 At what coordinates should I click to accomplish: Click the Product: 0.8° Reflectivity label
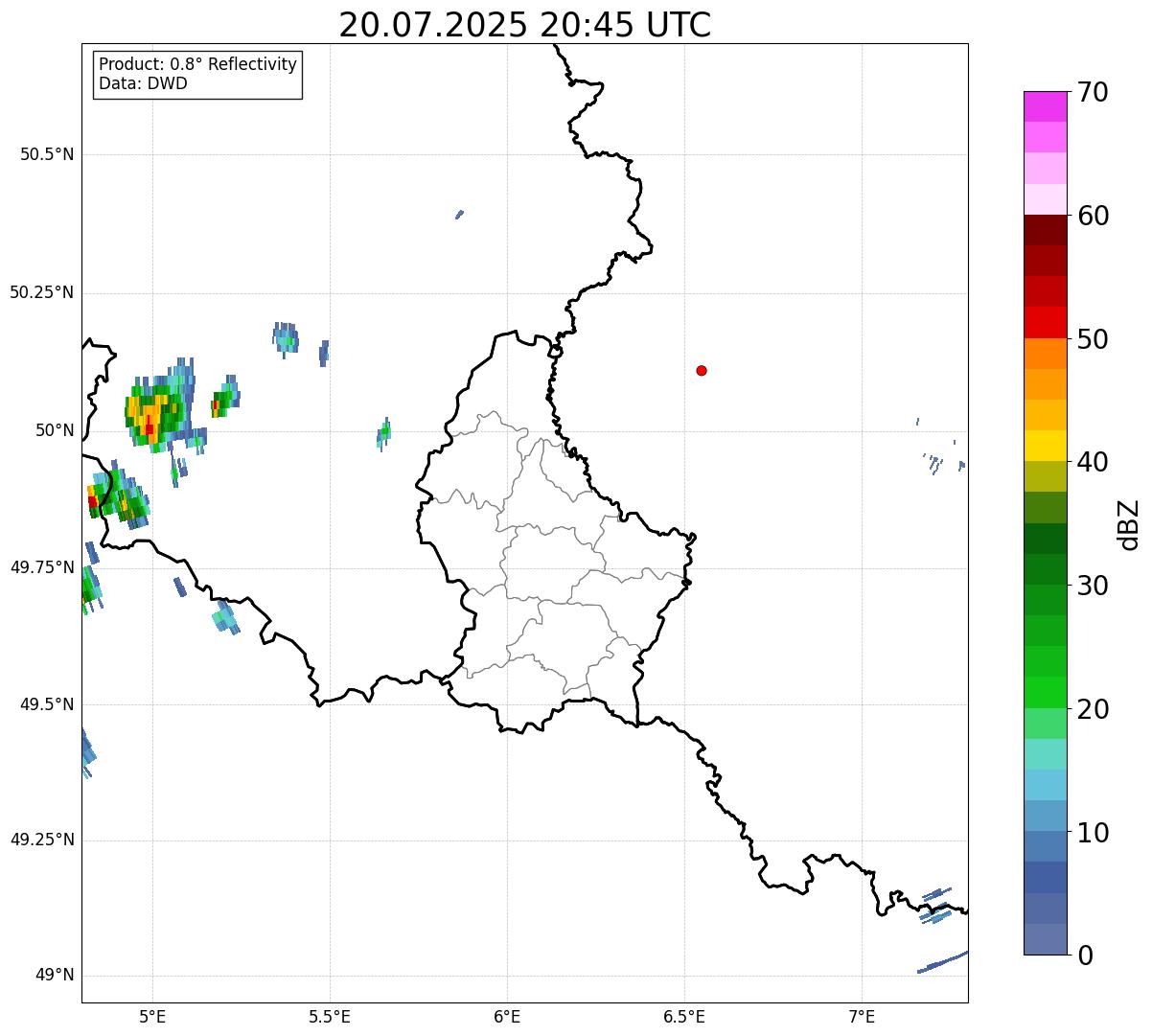pos(198,64)
